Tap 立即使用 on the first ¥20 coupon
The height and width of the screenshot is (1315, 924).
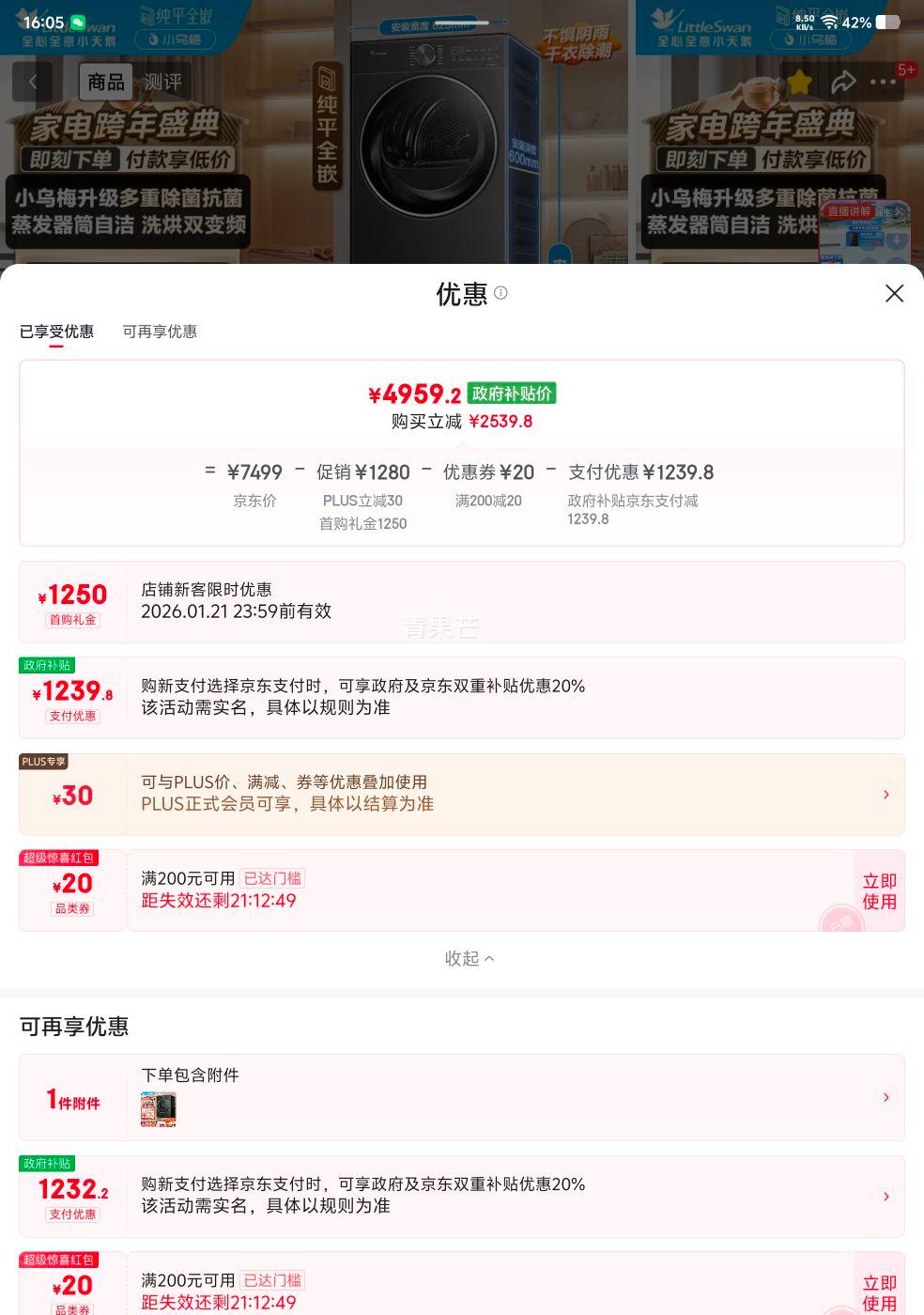point(879,891)
